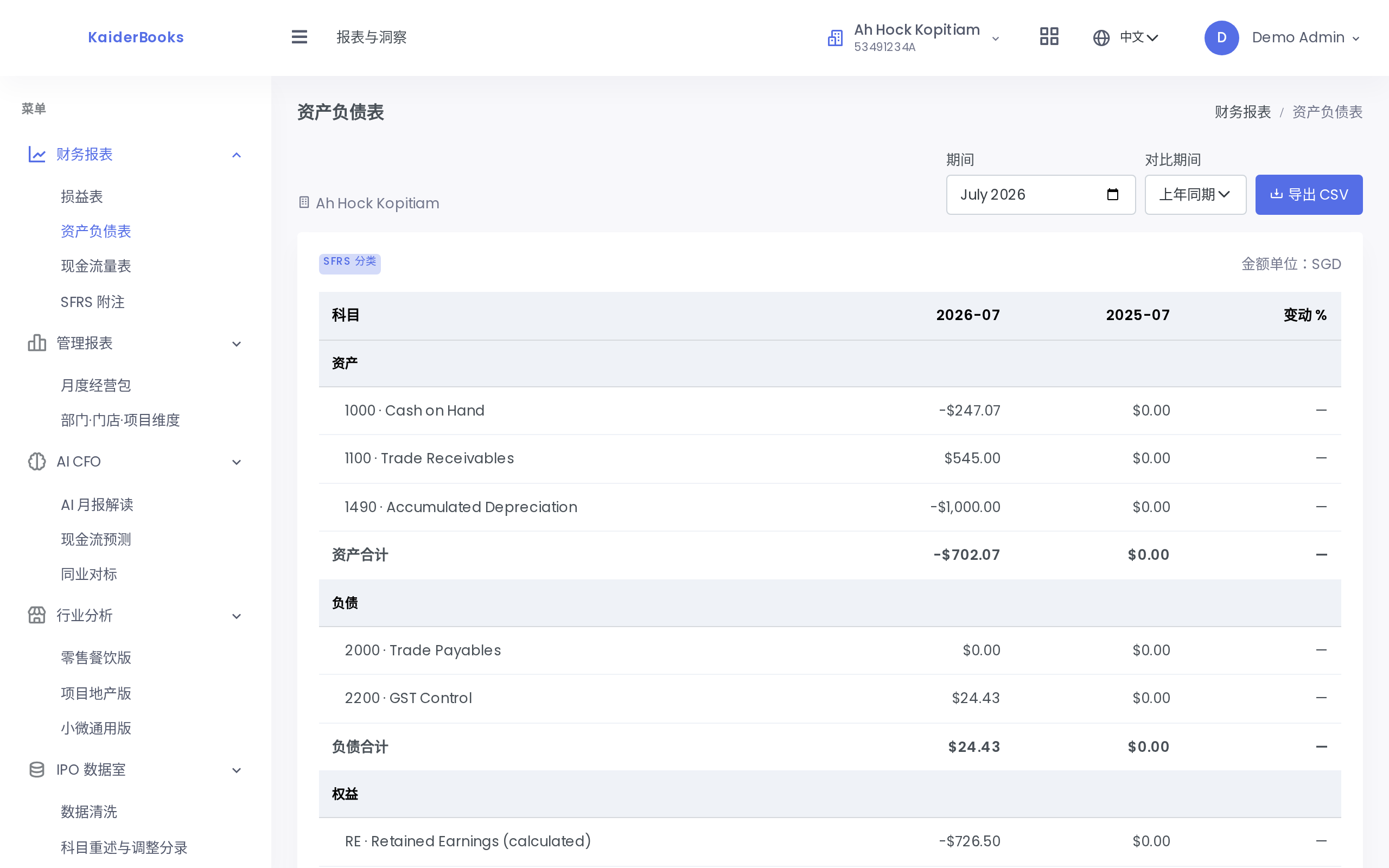Toggle the AI CFO section chevron
The image size is (1389, 868).
pos(237,462)
